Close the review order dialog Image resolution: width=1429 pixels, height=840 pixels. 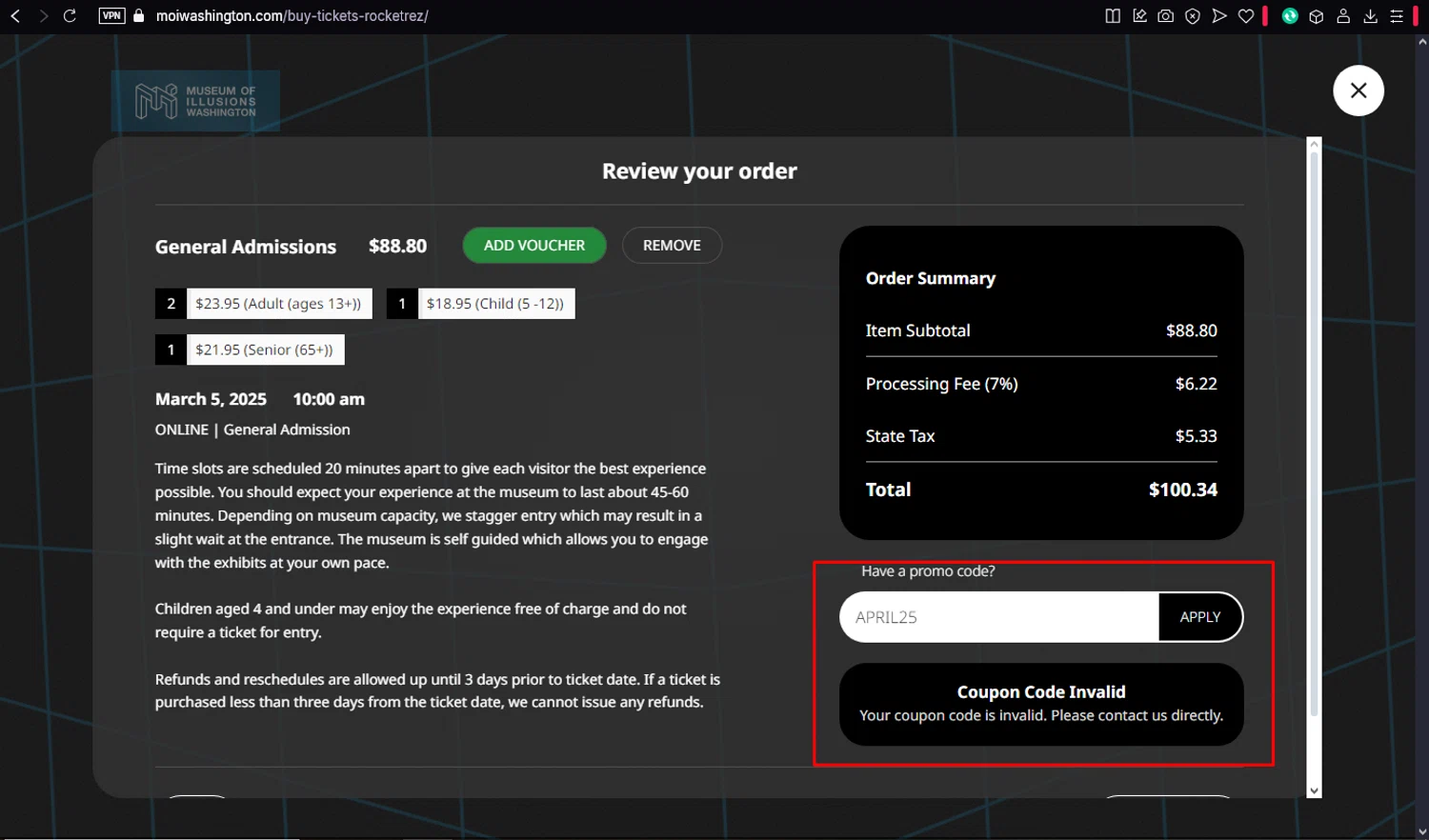point(1359,90)
